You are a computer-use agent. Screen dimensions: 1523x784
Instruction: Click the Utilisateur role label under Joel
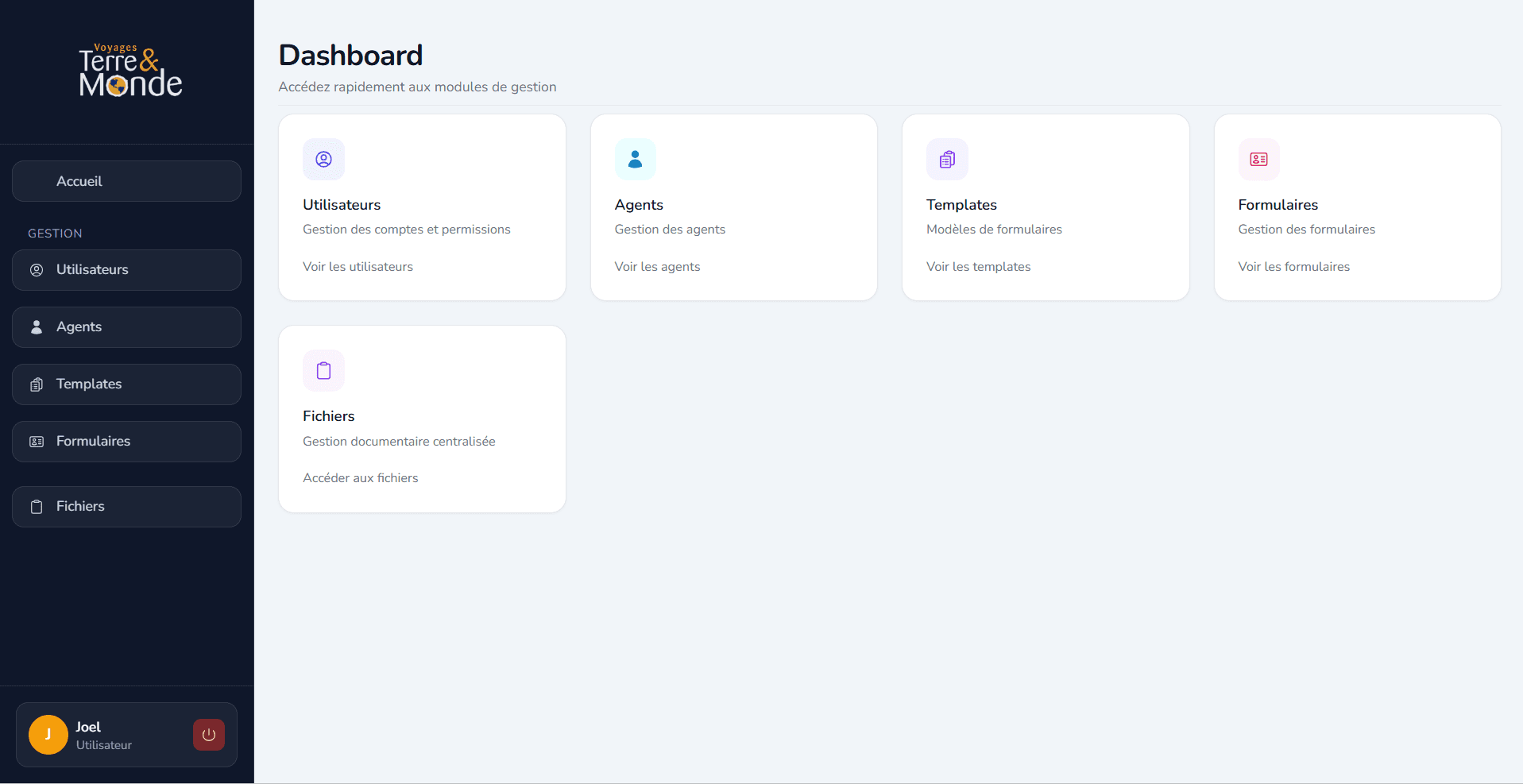pos(104,745)
